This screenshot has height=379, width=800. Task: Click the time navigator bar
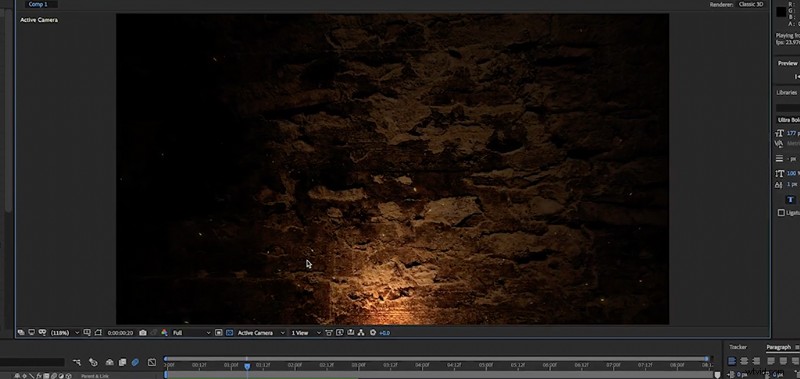tap(436, 359)
